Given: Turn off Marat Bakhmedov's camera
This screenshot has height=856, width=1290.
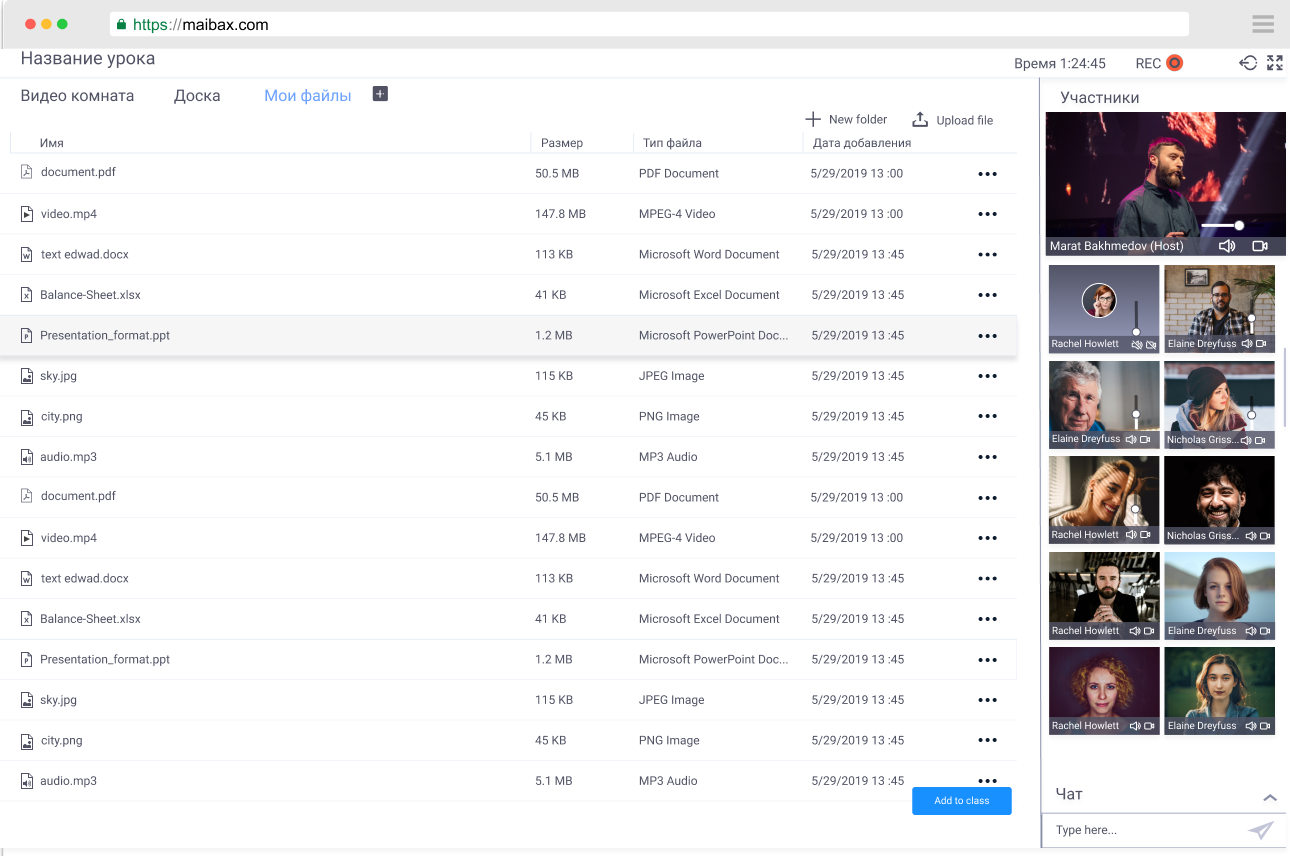Looking at the screenshot, I should (1260, 246).
